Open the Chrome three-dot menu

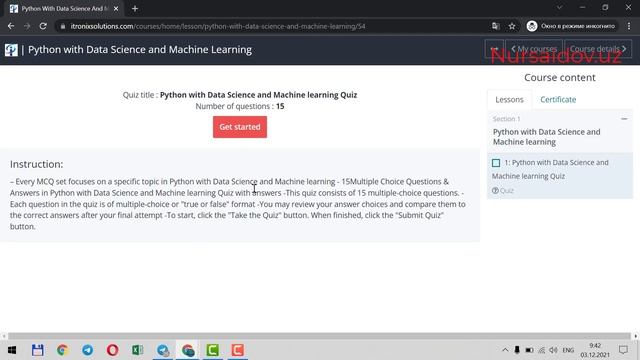click(629, 26)
